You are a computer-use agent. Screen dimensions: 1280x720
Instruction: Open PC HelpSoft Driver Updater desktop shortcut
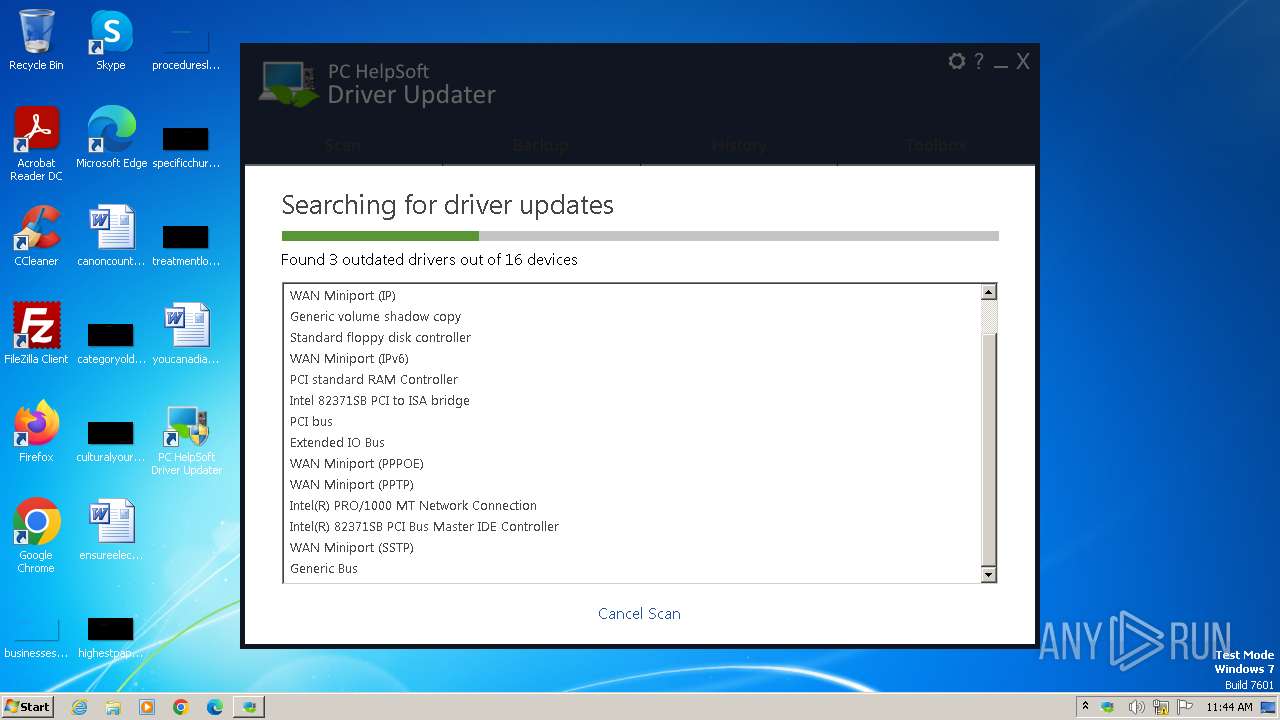[x=186, y=440]
